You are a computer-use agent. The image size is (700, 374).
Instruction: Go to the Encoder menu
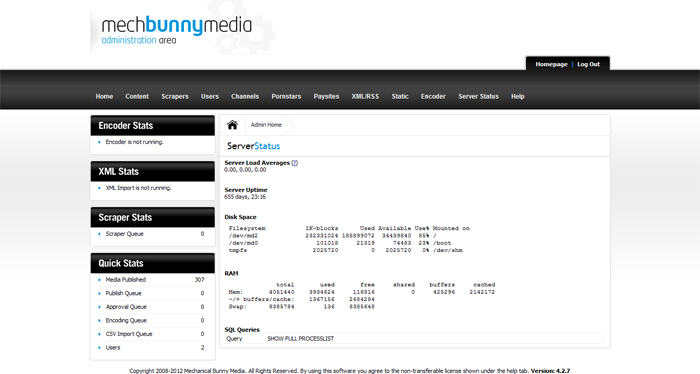(x=433, y=96)
